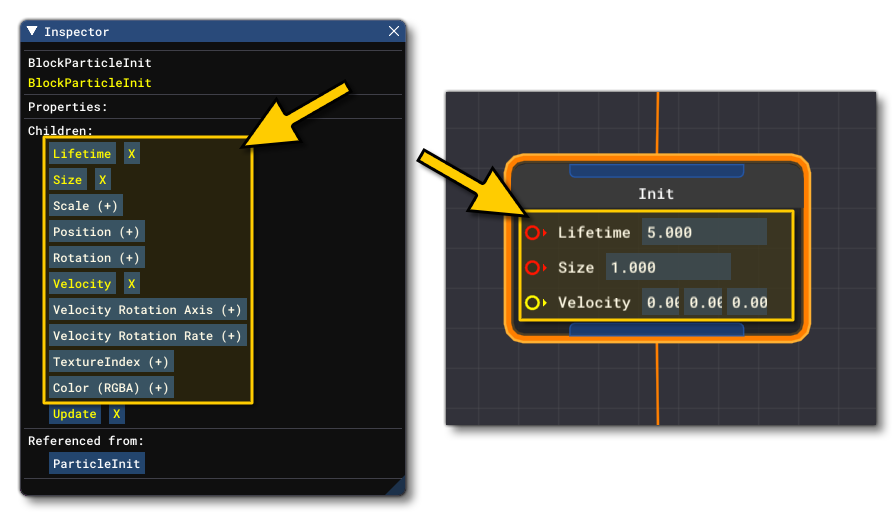Edit the Lifetime value field 5.000
The image size is (896, 516).
703,233
